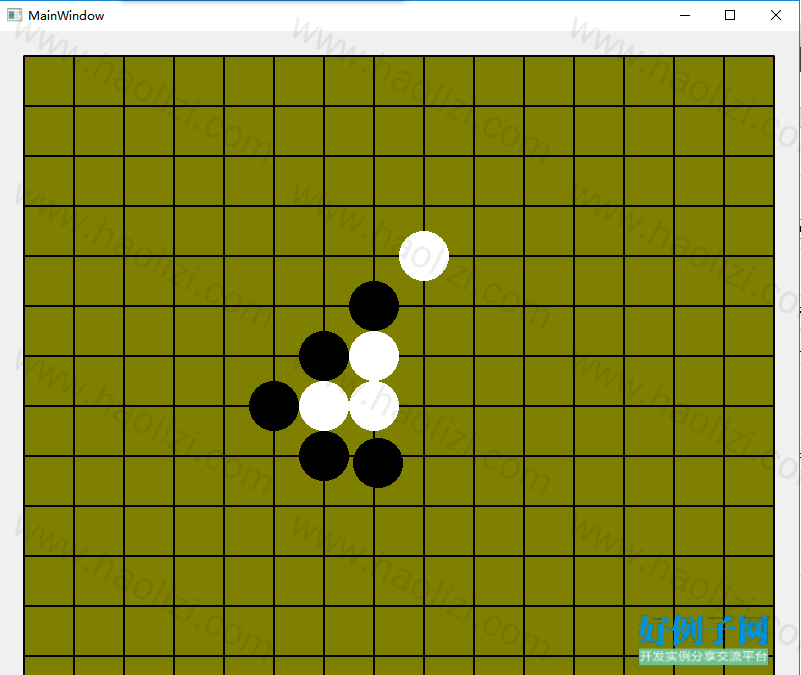Viewport: 801px width, 675px height.
Task: Click white stone touching the leftmost black stone
Action: click(324, 406)
